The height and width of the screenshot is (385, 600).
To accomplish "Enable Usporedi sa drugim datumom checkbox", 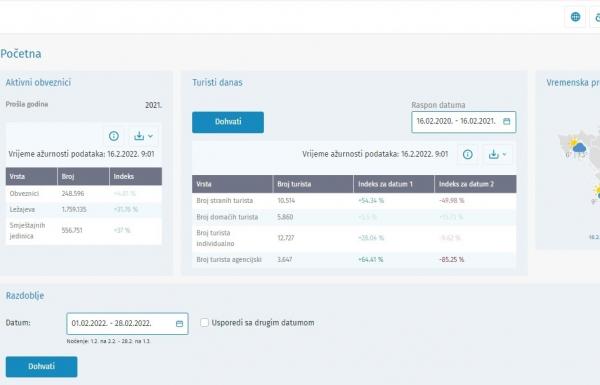I will (x=205, y=323).
